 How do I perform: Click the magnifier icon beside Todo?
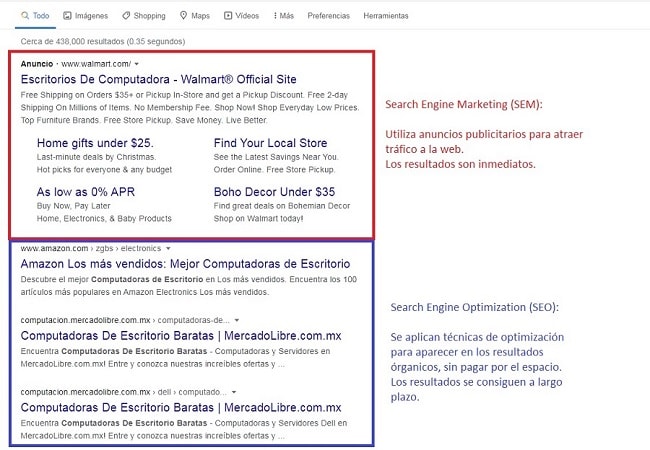[x=25, y=16]
